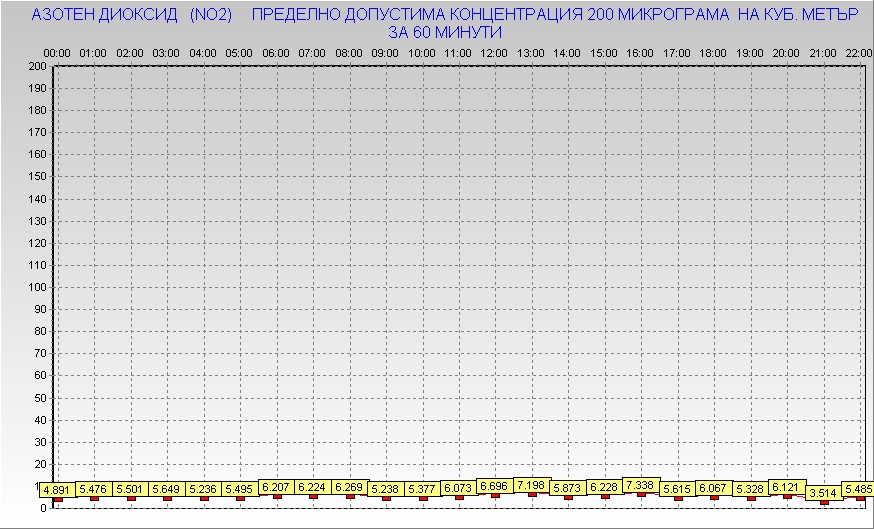The height and width of the screenshot is (529, 874).
Task: Select the 5.238 data label
Action: pyautogui.click(x=385, y=489)
